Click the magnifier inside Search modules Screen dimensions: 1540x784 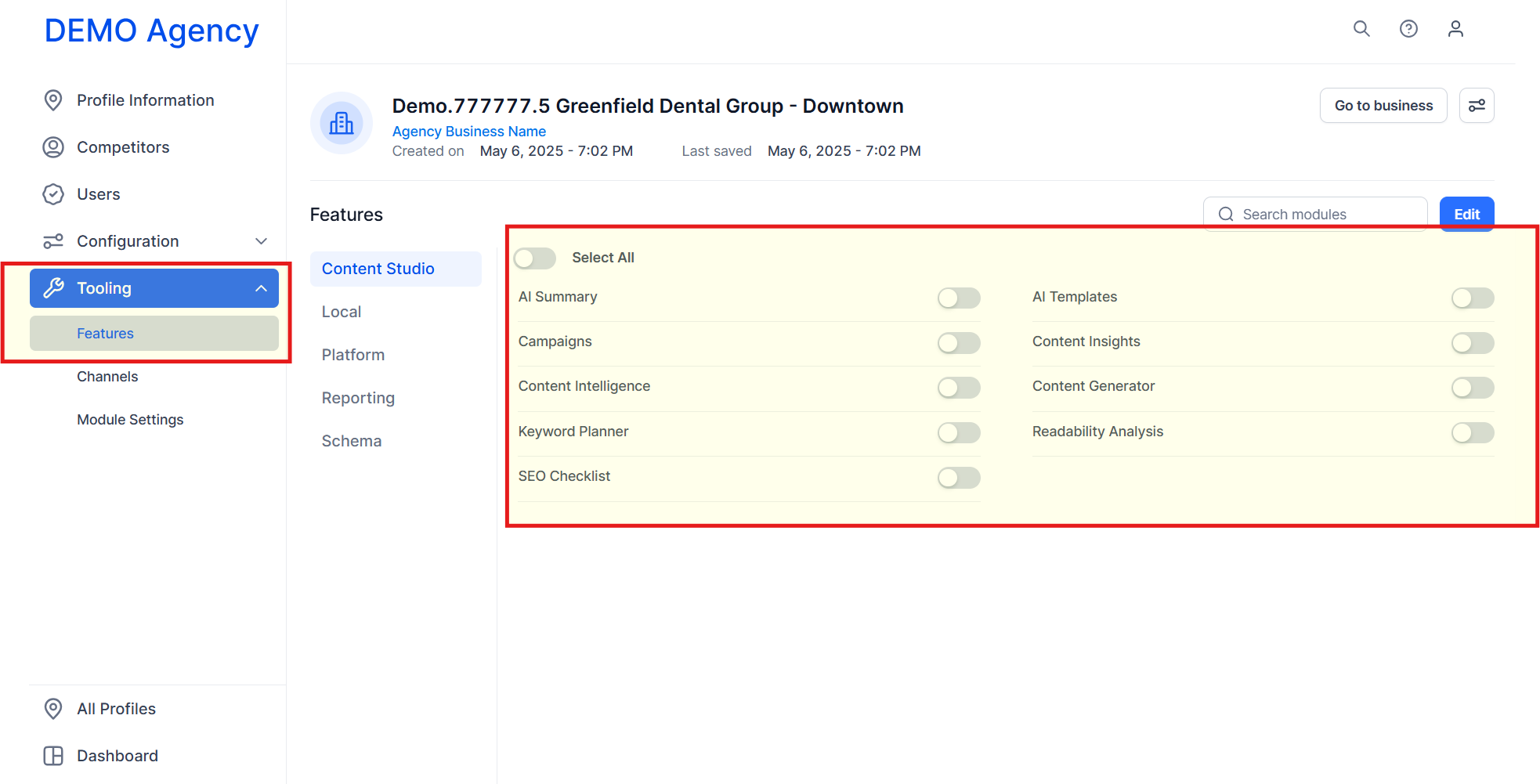coord(1226,215)
